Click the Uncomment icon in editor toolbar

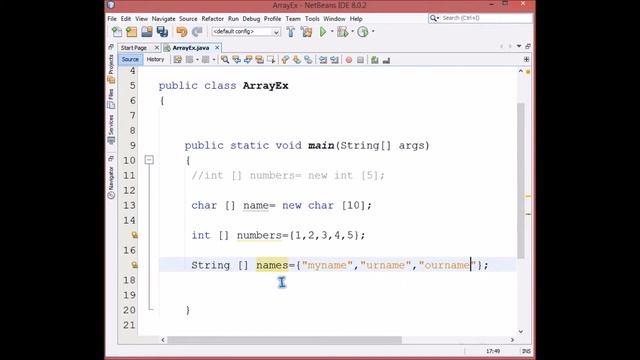pyautogui.click(x=386, y=60)
